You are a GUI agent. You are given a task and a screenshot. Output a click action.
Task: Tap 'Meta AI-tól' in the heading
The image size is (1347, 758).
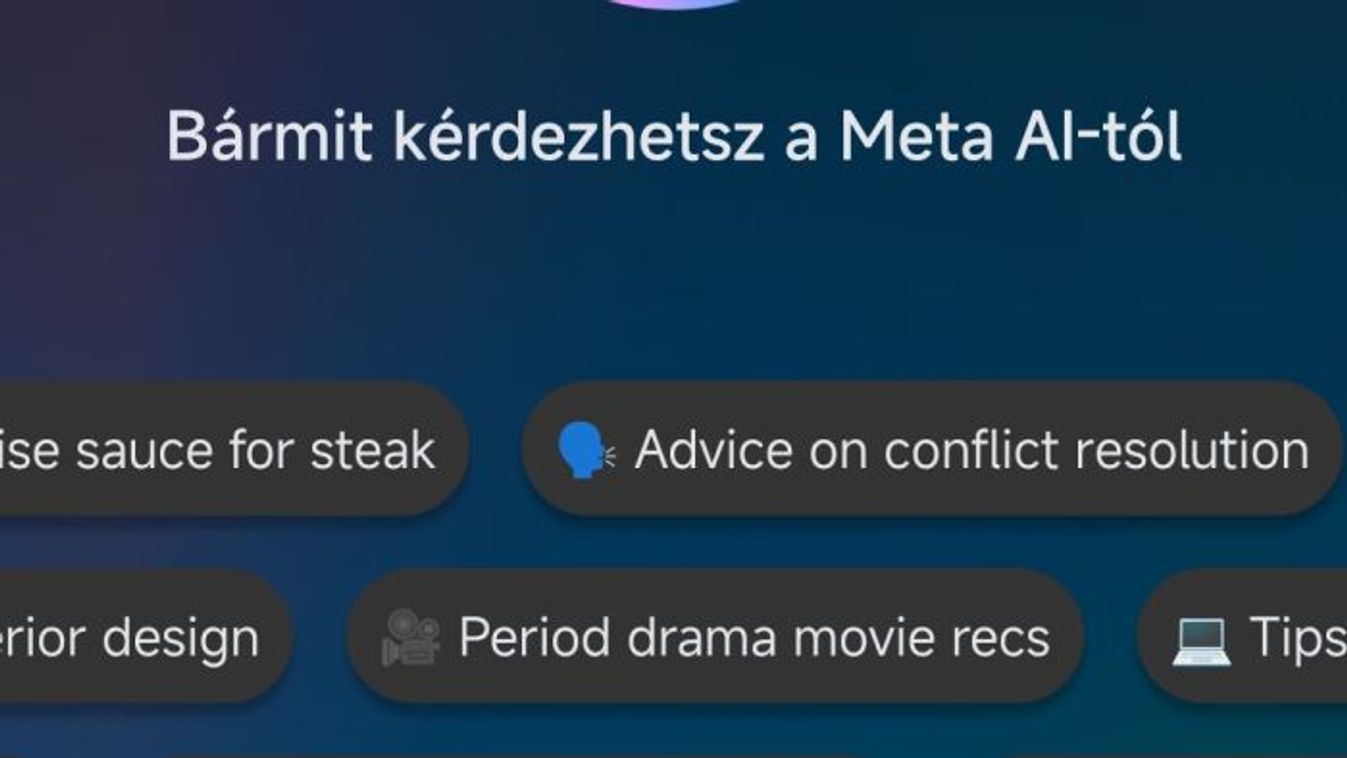tap(1010, 136)
